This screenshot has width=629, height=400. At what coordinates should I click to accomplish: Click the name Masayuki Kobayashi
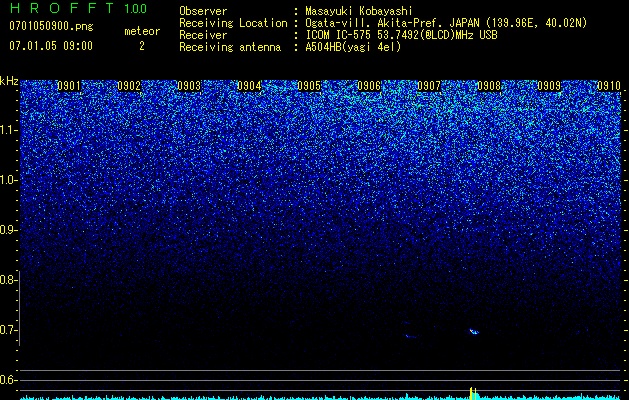tap(359, 11)
